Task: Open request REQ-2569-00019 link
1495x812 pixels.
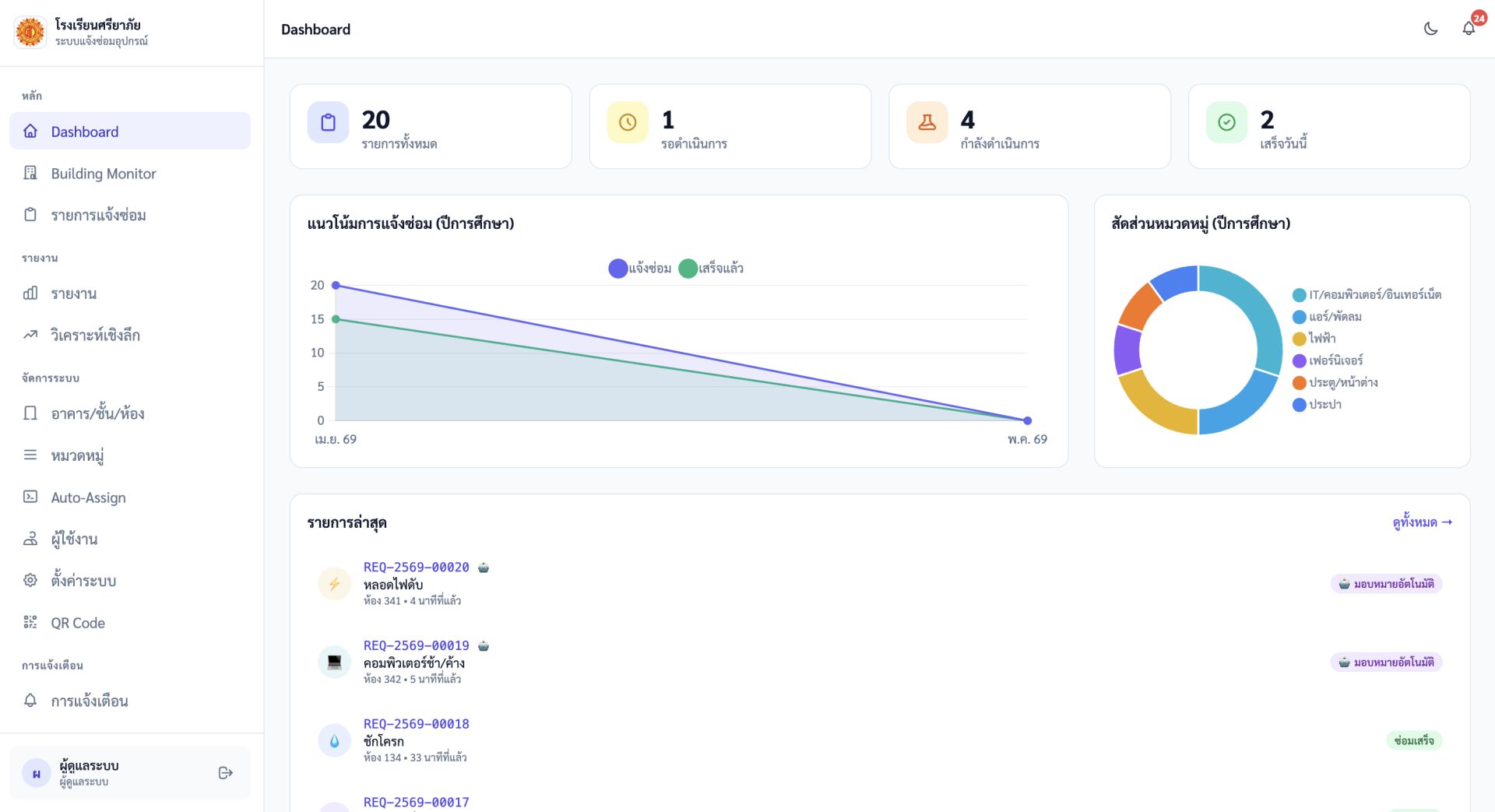Action: pyautogui.click(x=416, y=645)
